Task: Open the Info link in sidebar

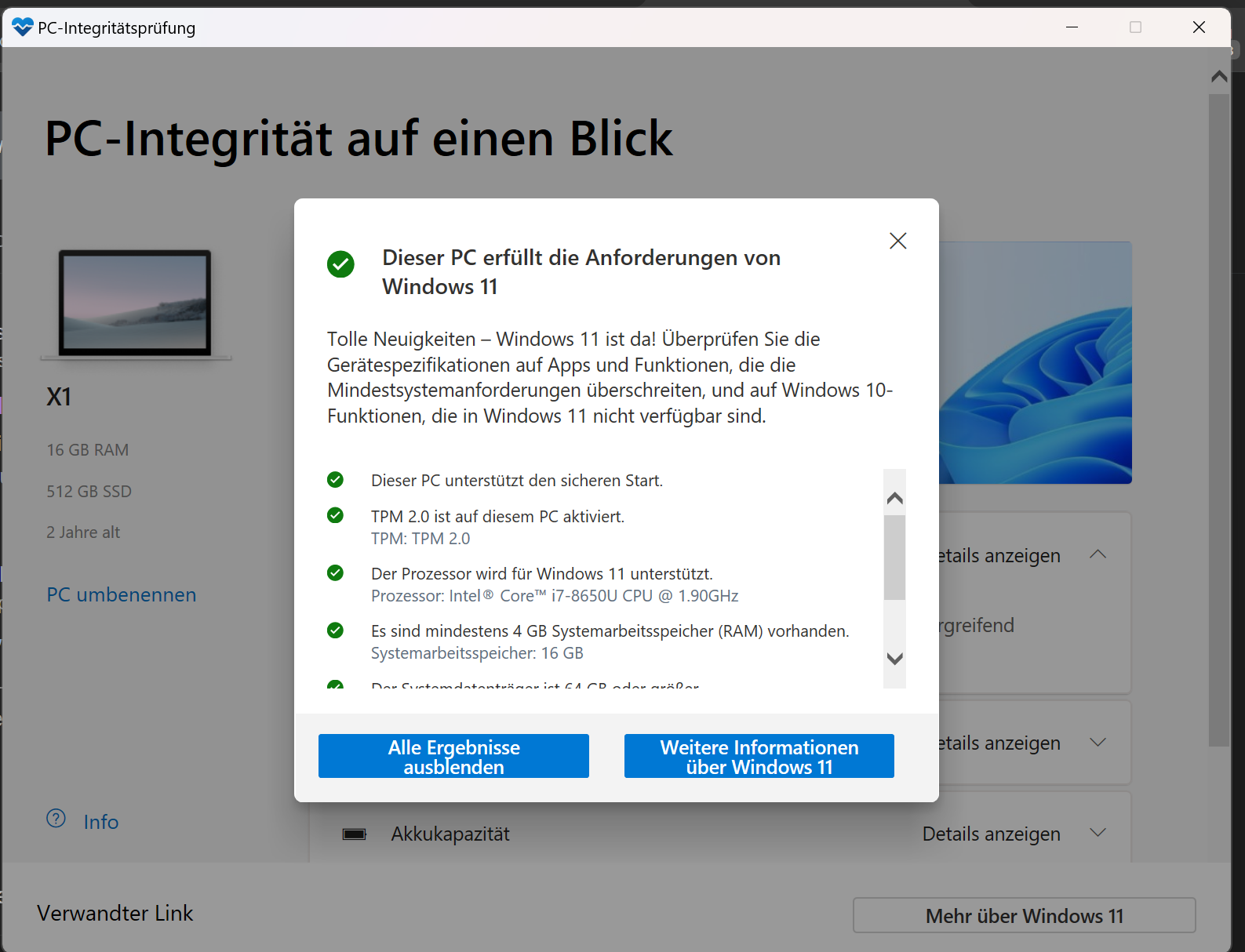Action: pyautogui.click(x=101, y=822)
